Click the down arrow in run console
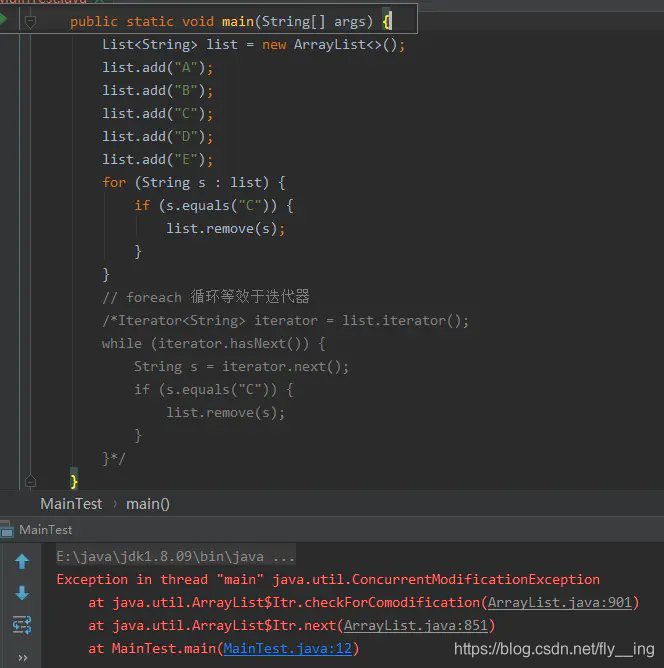This screenshot has width=664, height=668. click(x=22, y=593)
